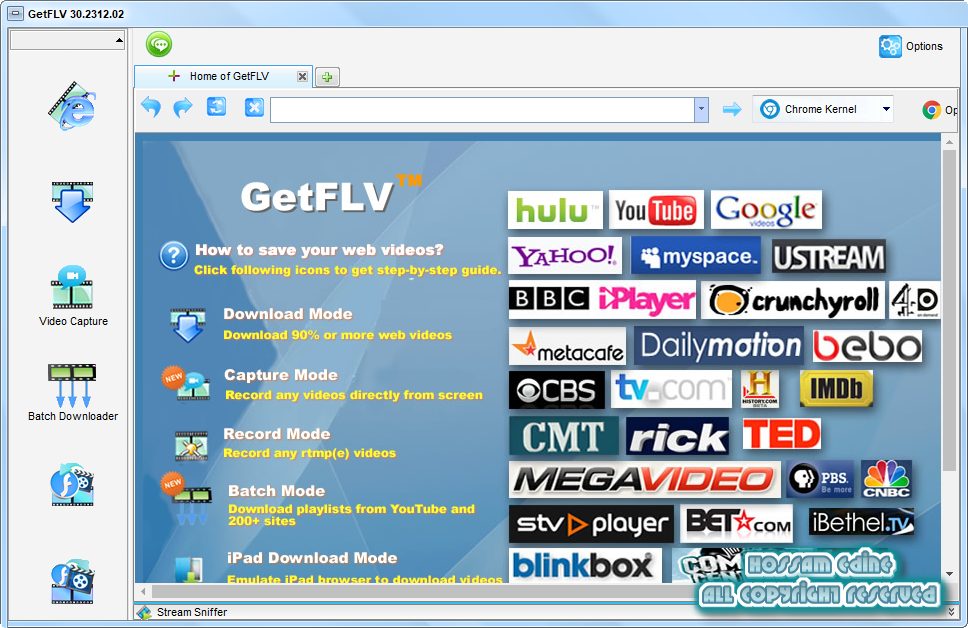Open the Chrome Kernel dropdown
This screenshot has height=628, width=968.
coord(823,109)
